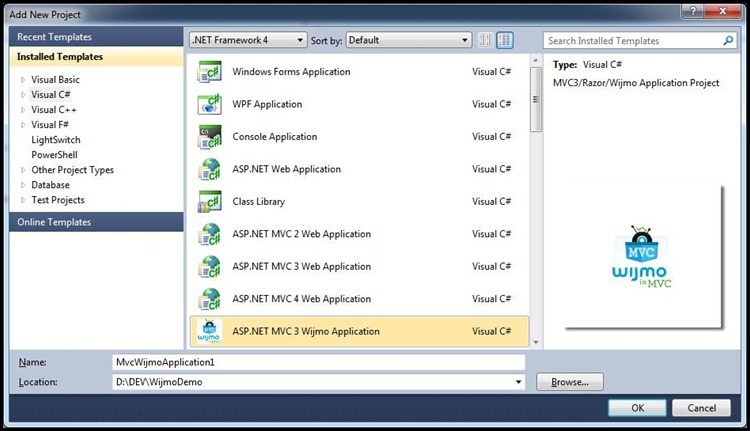
Task: Click the Cancel button
Action: point(701,408)
